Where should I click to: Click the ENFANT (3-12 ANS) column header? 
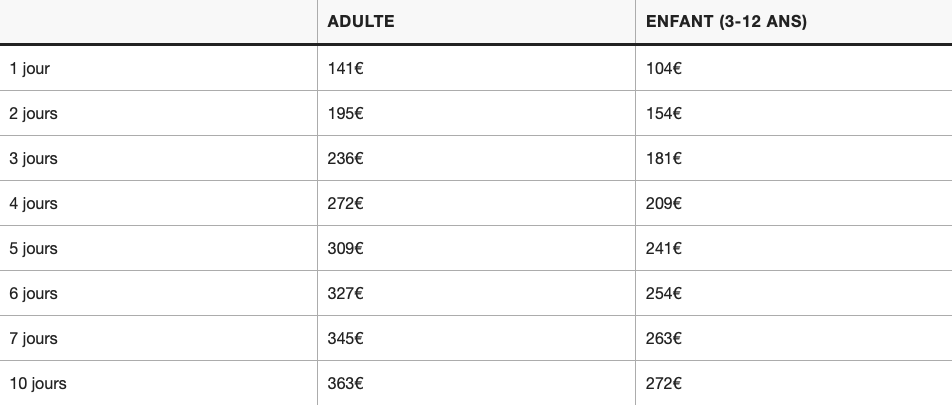(x=726, y=21)
